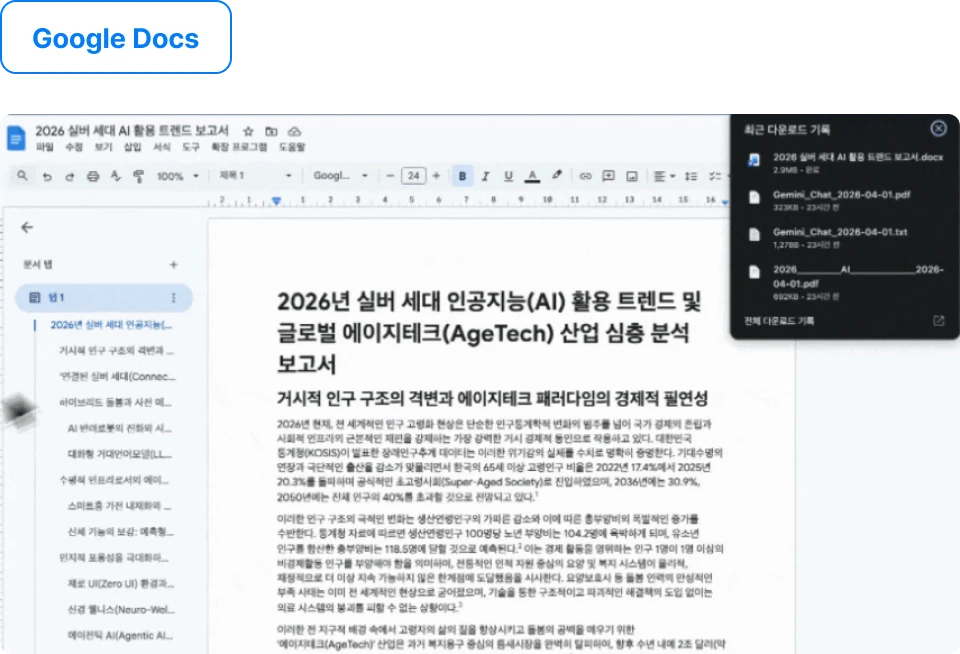This screenshot has width=960, height=654.
Task: Add a comment using the toolbar icon
Action: 609,176
